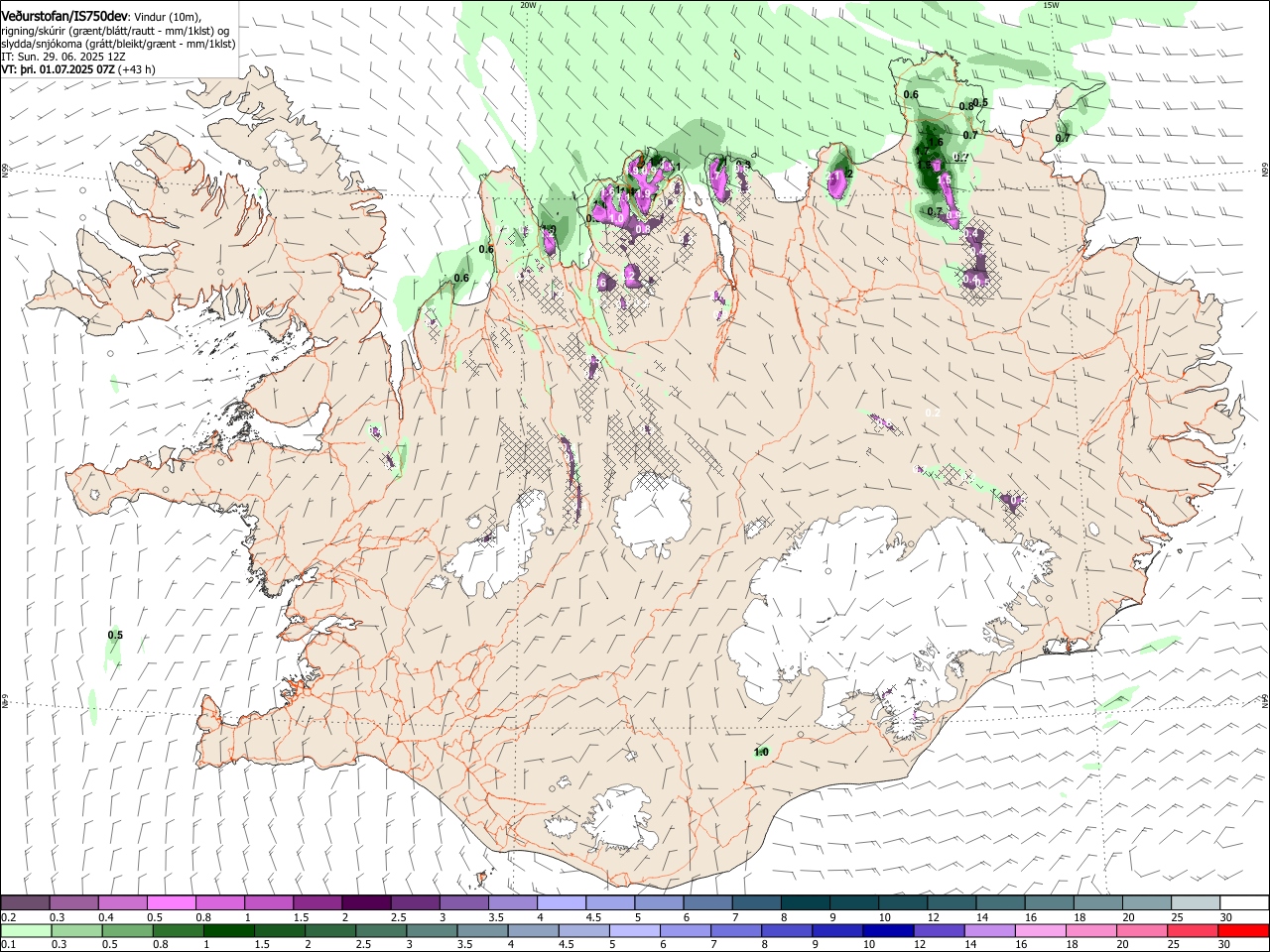
Task: Select lavender 14–16 swatch in rain scale
Action: pos(989,930)
